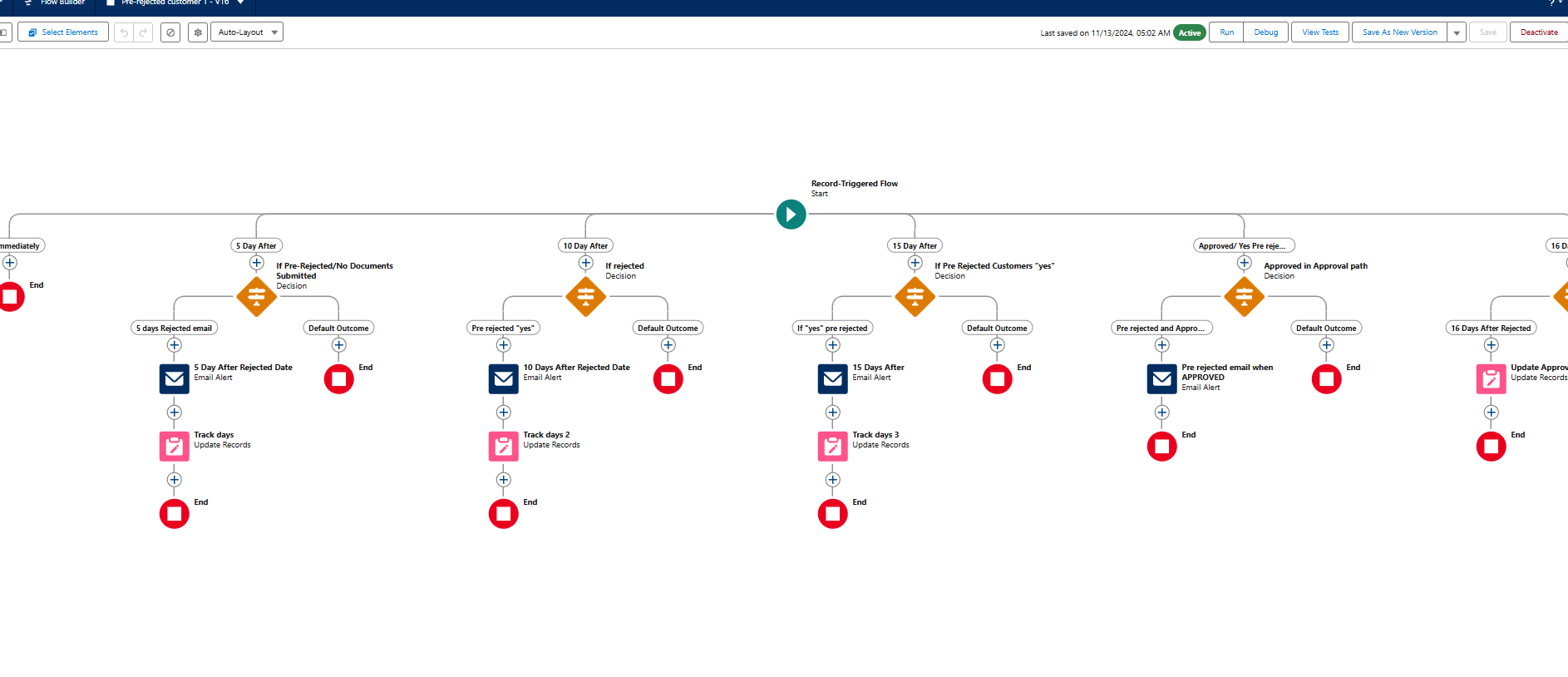Switch to Pre-rejected customer flow tab

[175, 2]
